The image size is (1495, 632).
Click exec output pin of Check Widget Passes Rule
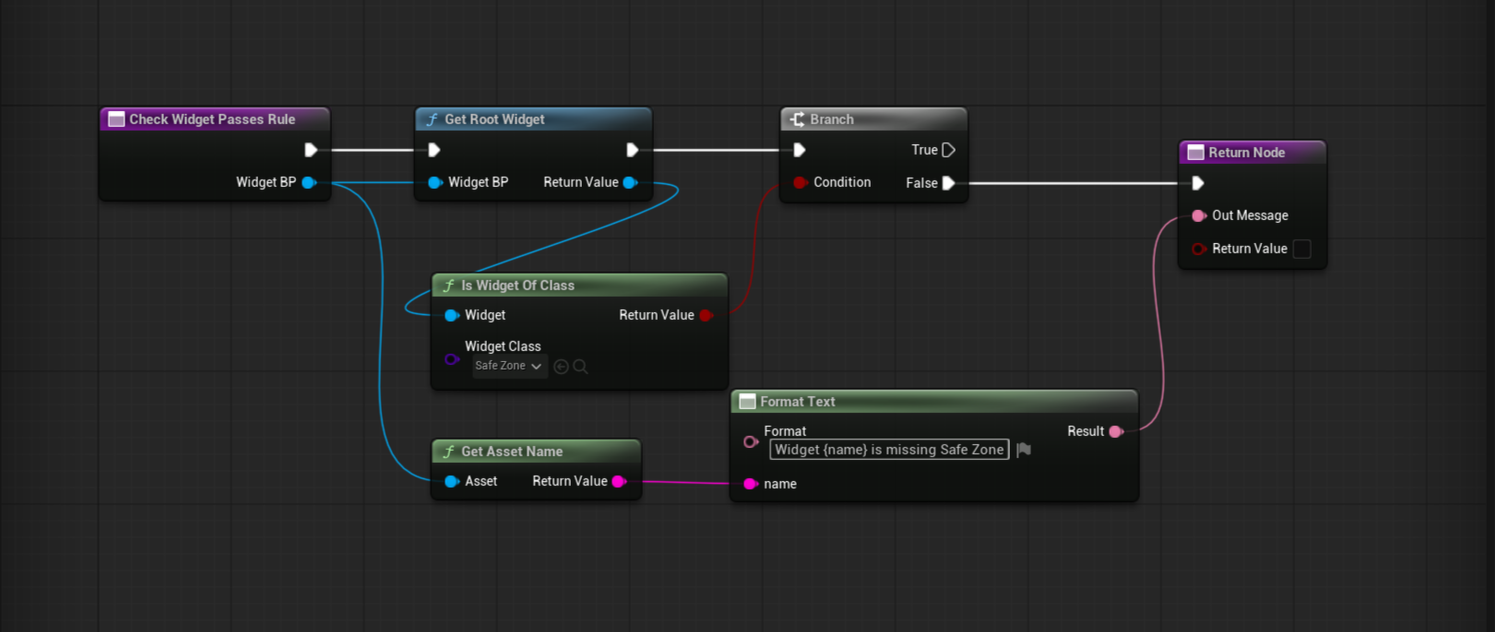click(x=311, y=150)
